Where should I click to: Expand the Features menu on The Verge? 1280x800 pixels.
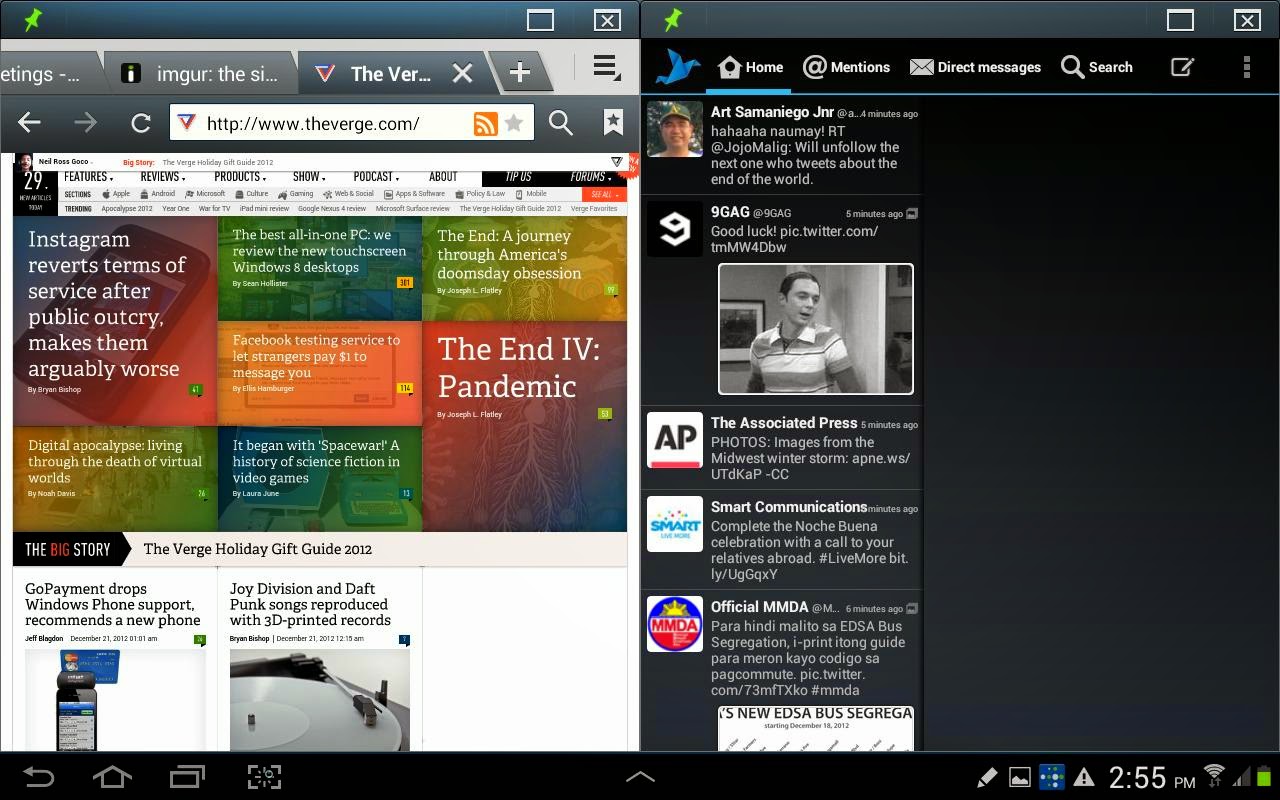click(x=87, y=177)
